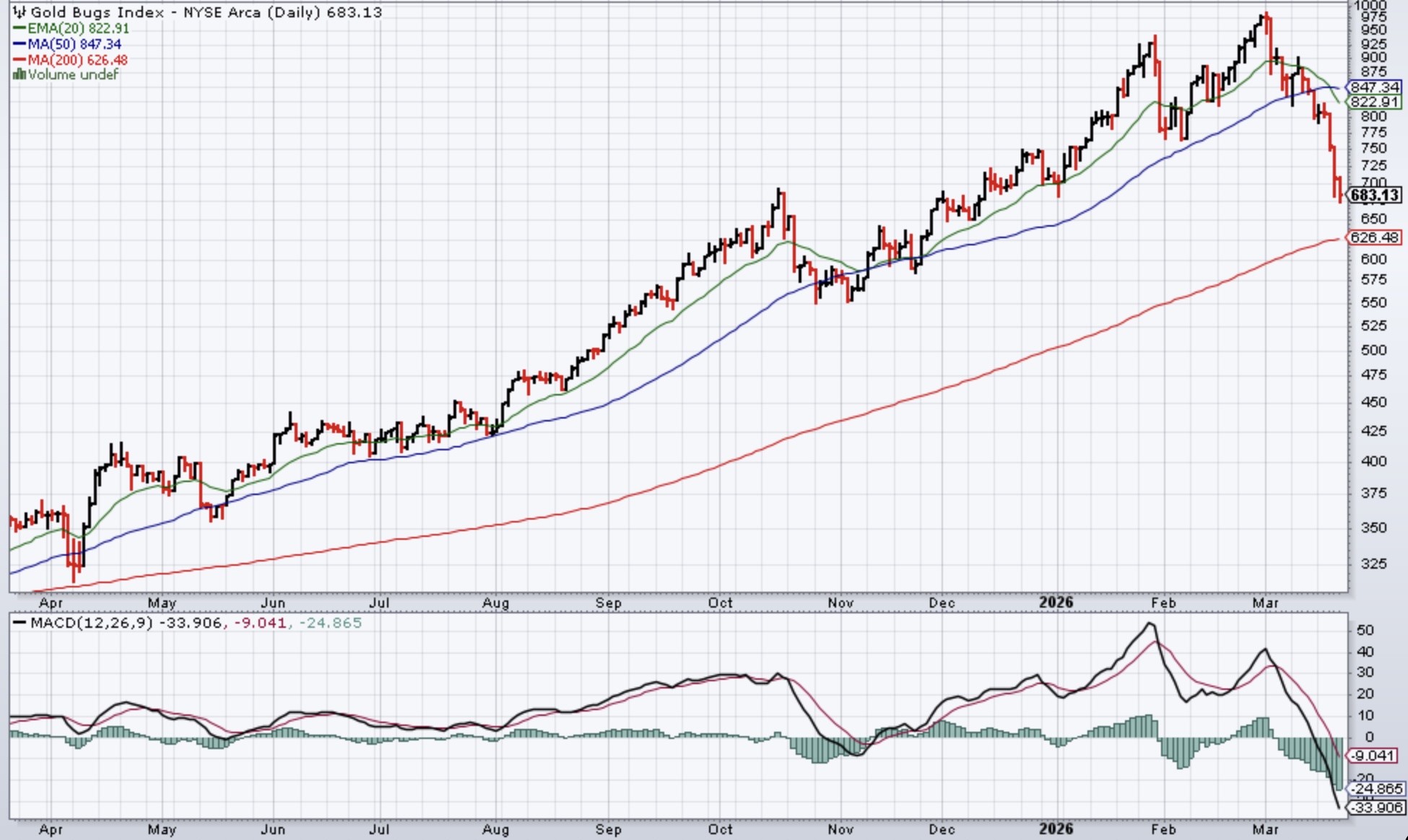1408x840 pixels.
Task: Click the green EMA(20) line swatch in legend
Action: coord(19,29)
